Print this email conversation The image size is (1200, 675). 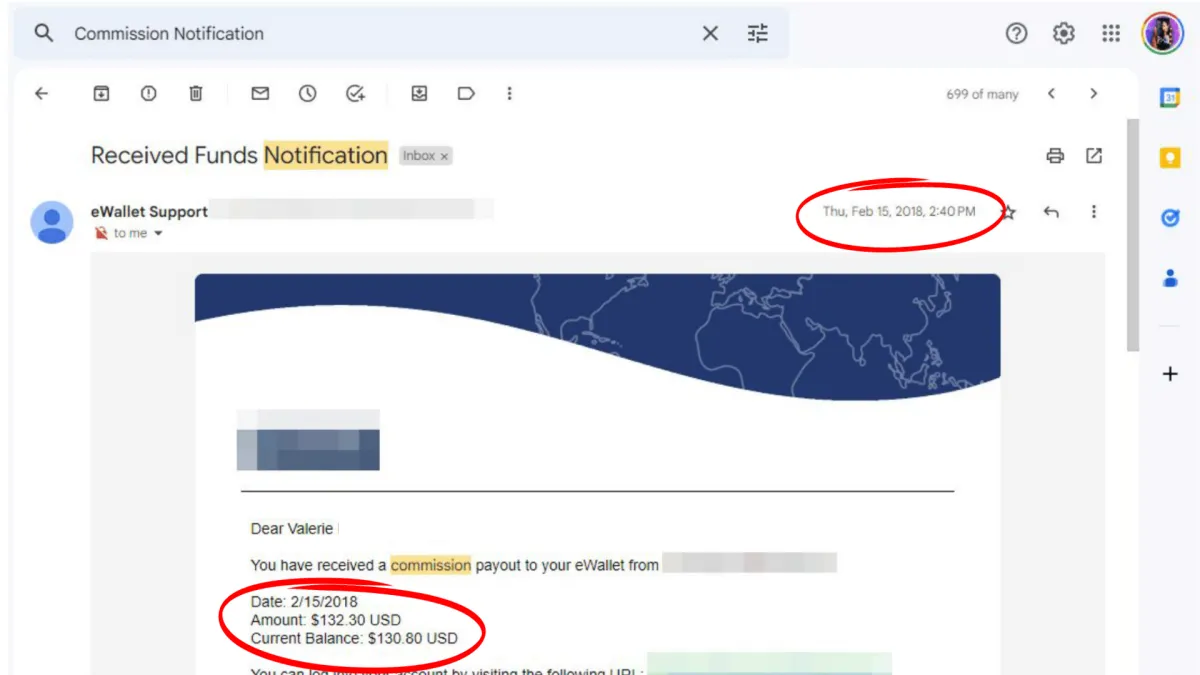(x=1055, y=155)
